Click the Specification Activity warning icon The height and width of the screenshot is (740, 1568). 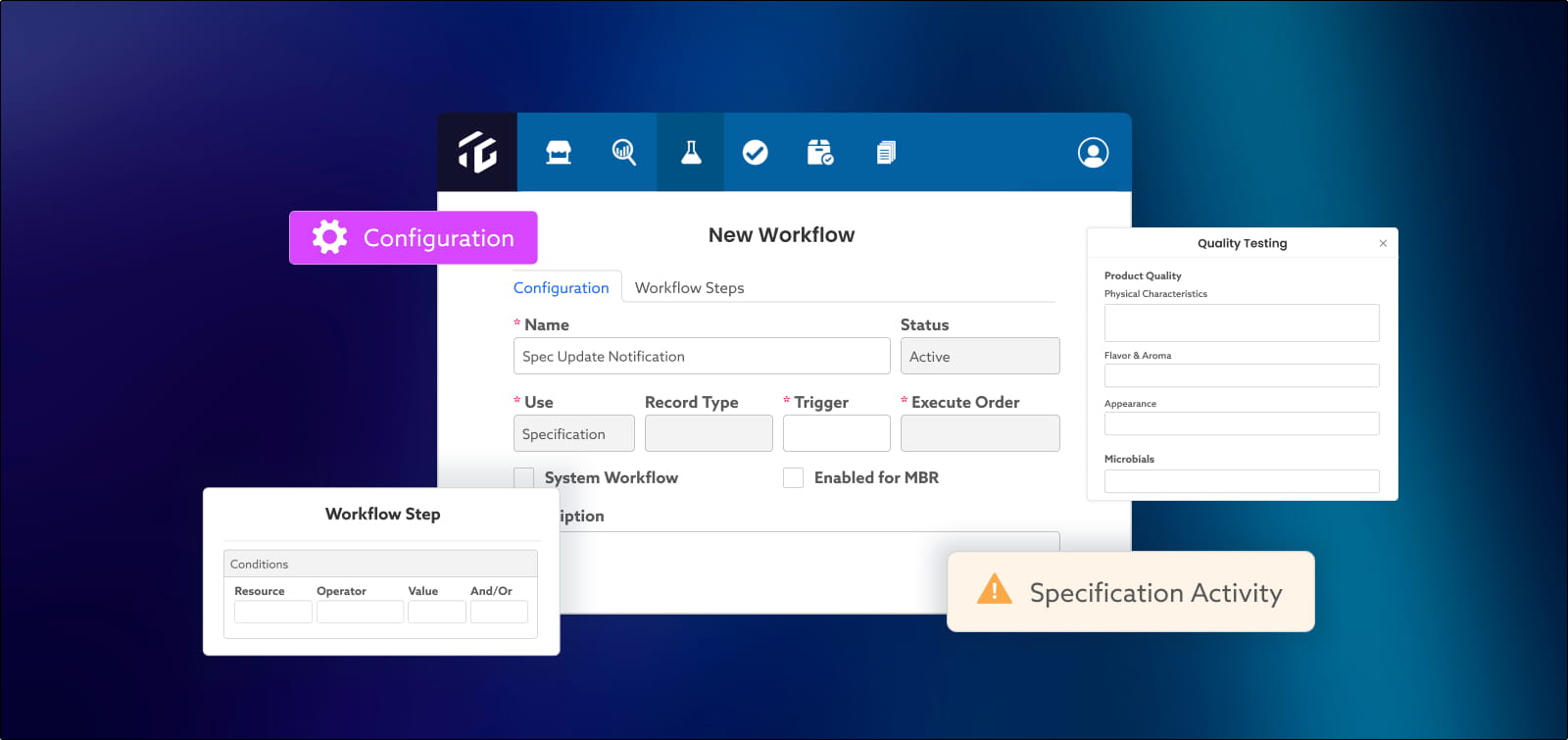click(995, 589)
